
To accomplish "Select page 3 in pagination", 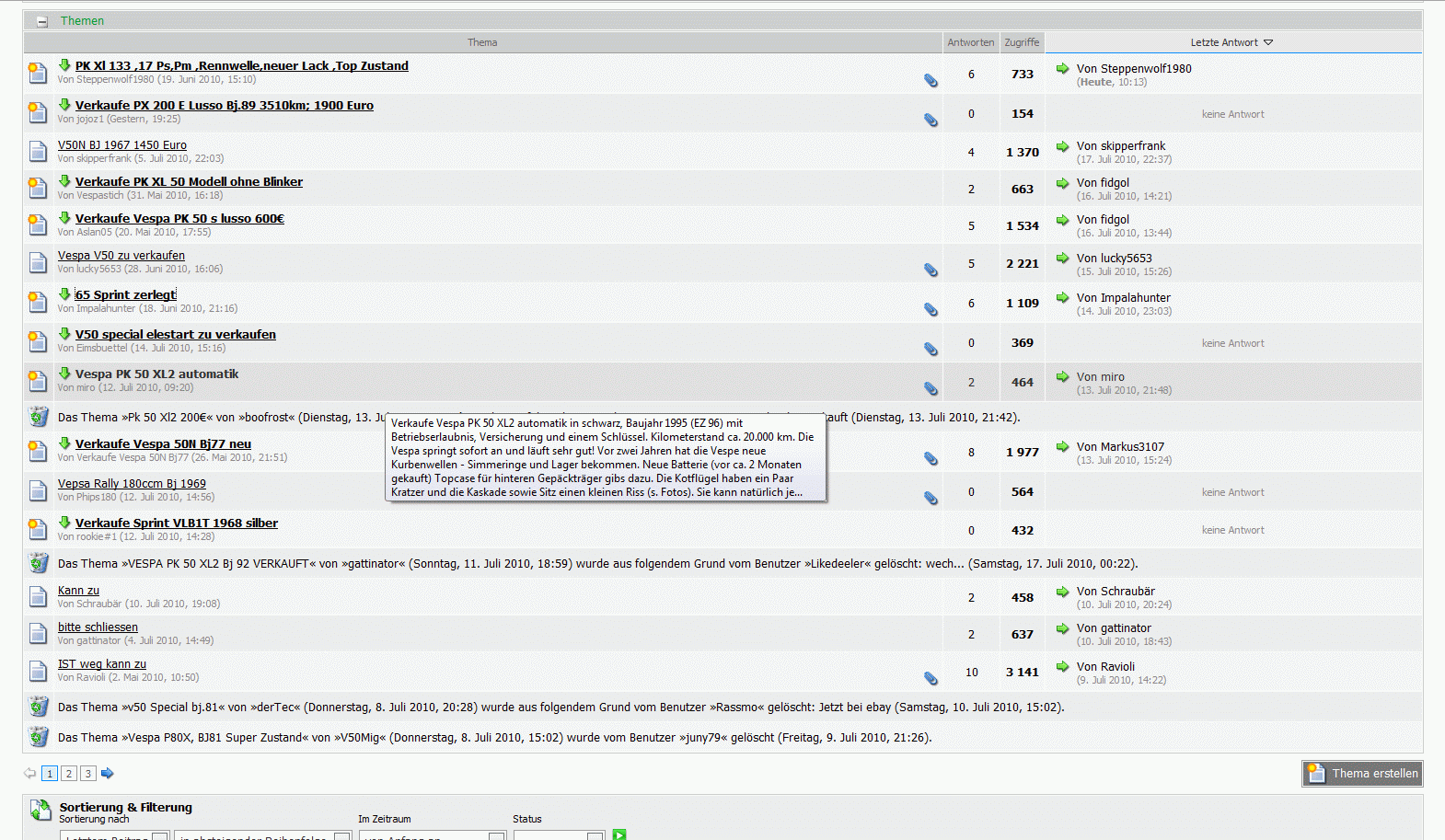I will (x=88, y=774).
